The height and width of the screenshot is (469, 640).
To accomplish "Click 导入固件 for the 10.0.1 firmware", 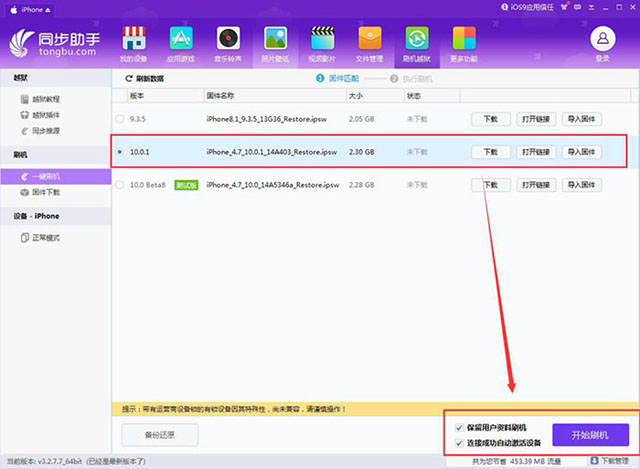I will click(x=582, y=152).
